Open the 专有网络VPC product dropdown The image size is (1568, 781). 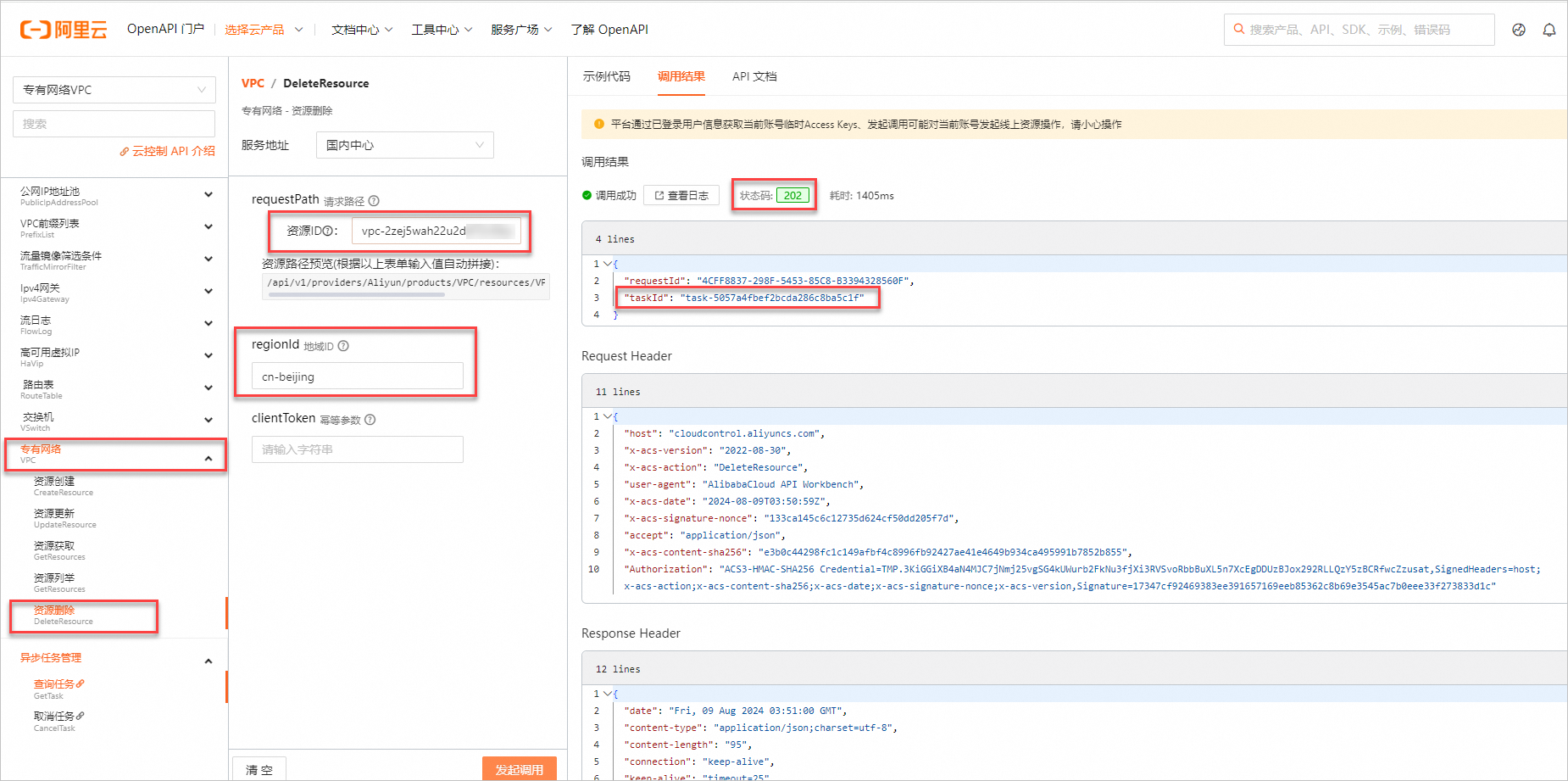coord(114,90)
